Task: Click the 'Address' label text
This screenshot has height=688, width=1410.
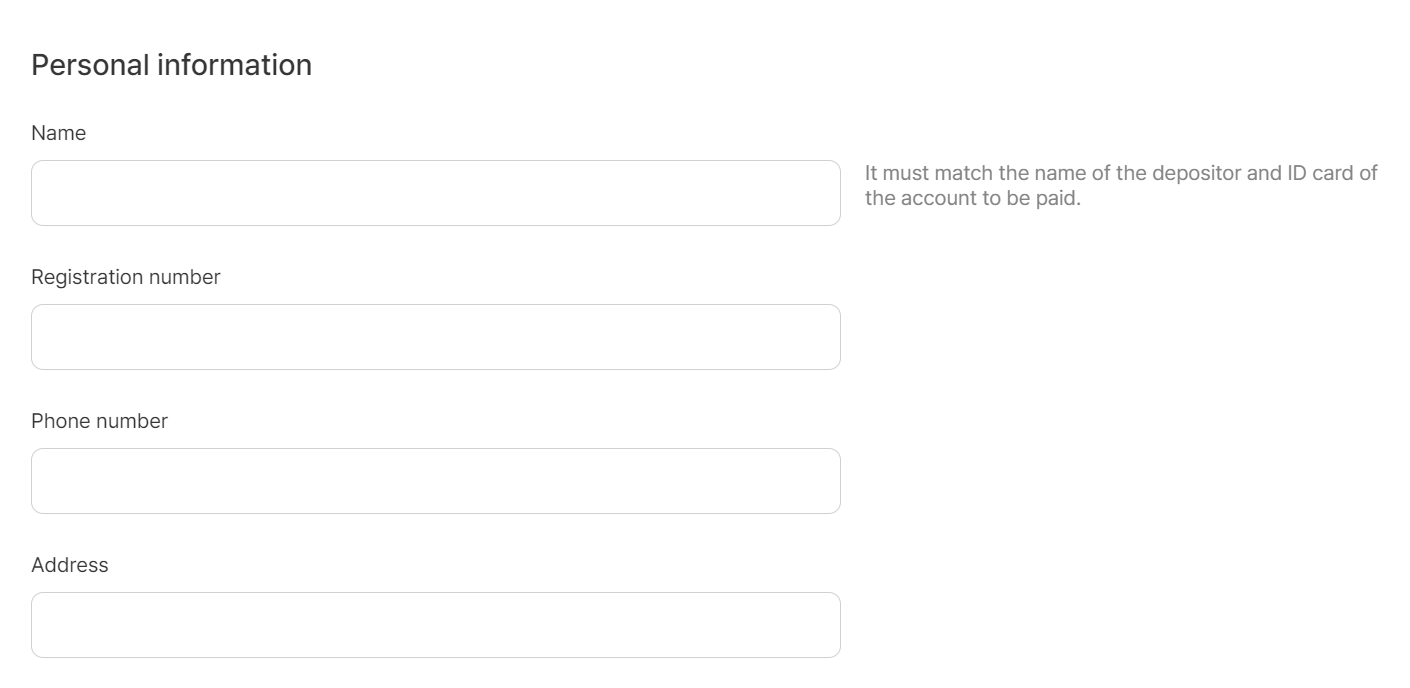Action: pos(70,565)
